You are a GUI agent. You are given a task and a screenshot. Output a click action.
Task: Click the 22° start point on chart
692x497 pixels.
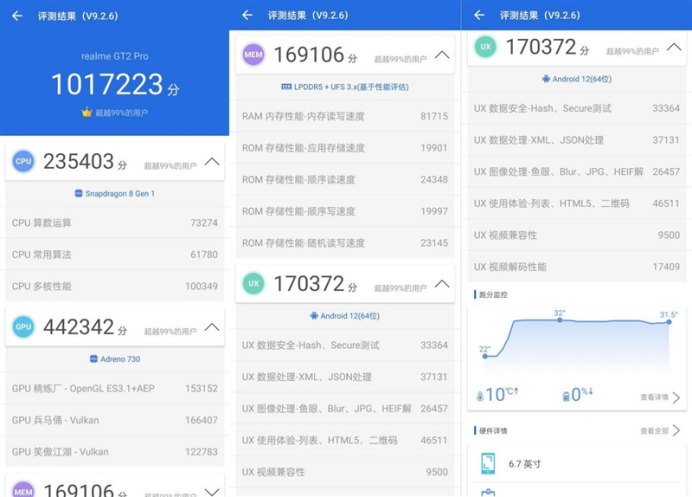coord(485,356)
